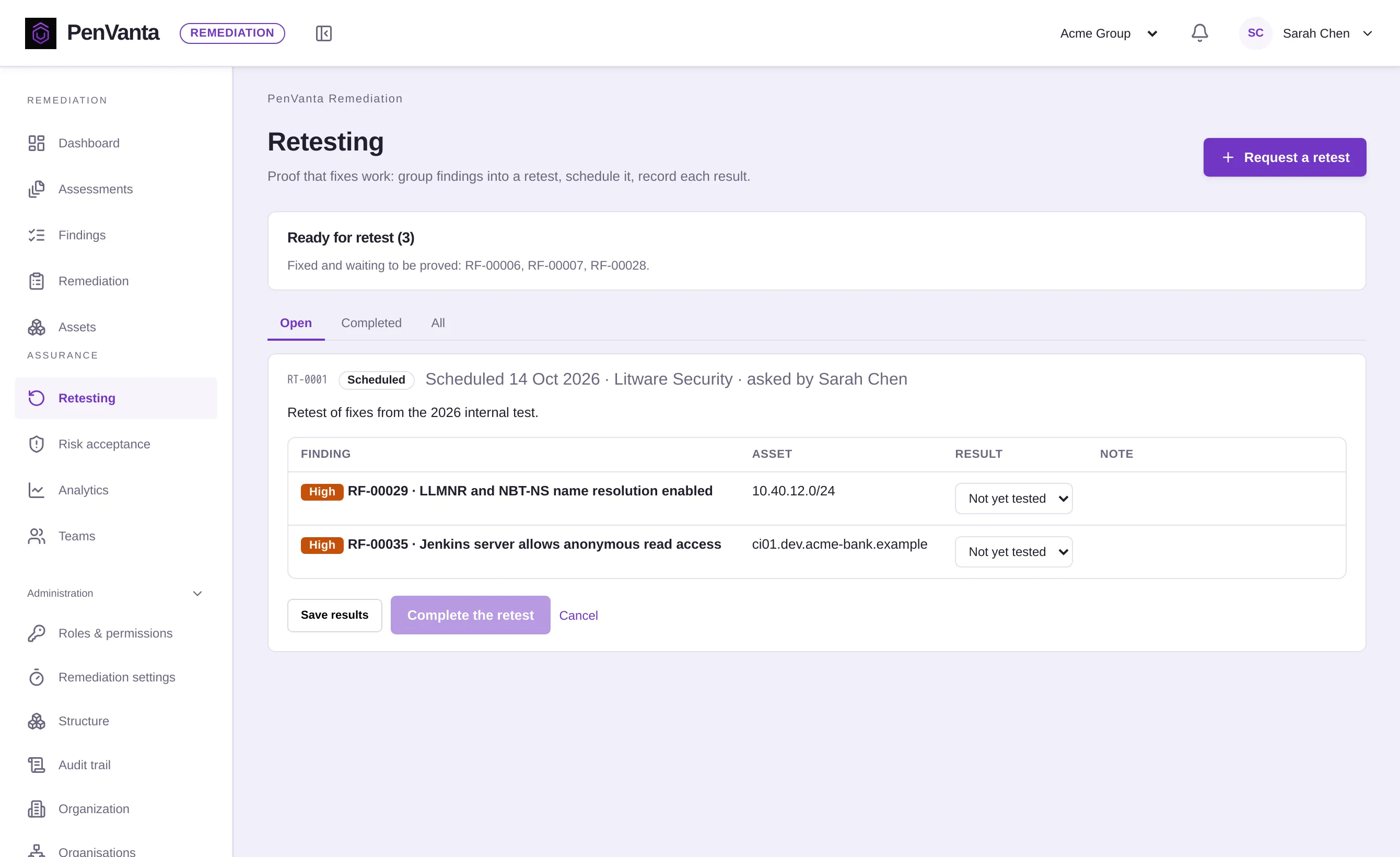Click the ASSET column header
Screen dimensions: 1400x857
[772, 454]
